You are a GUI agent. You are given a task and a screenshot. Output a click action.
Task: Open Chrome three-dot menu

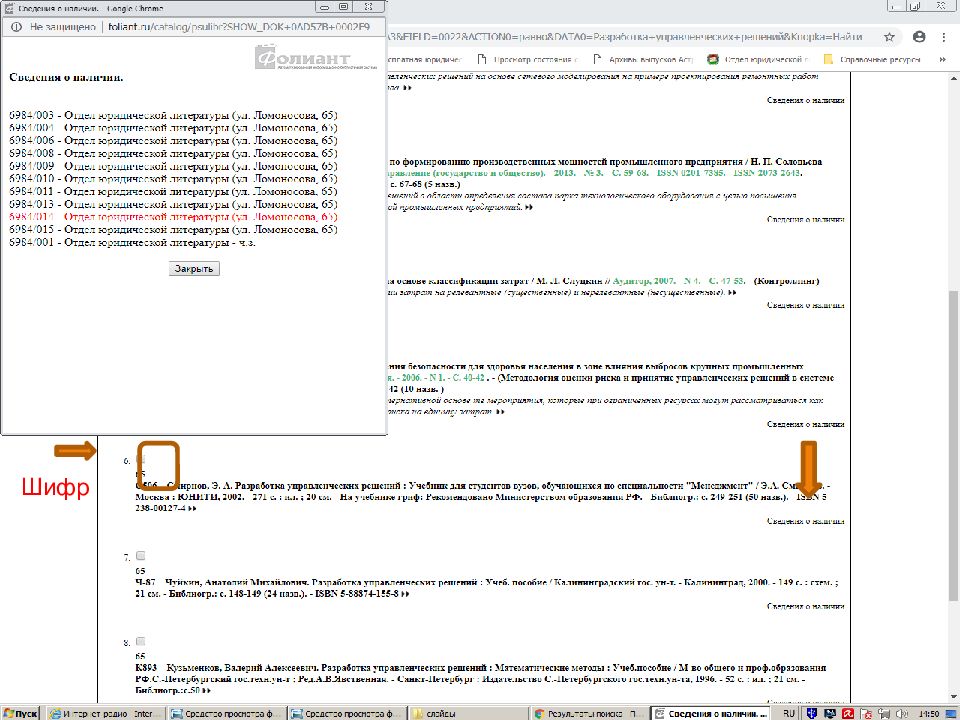(x=944, y=36)
